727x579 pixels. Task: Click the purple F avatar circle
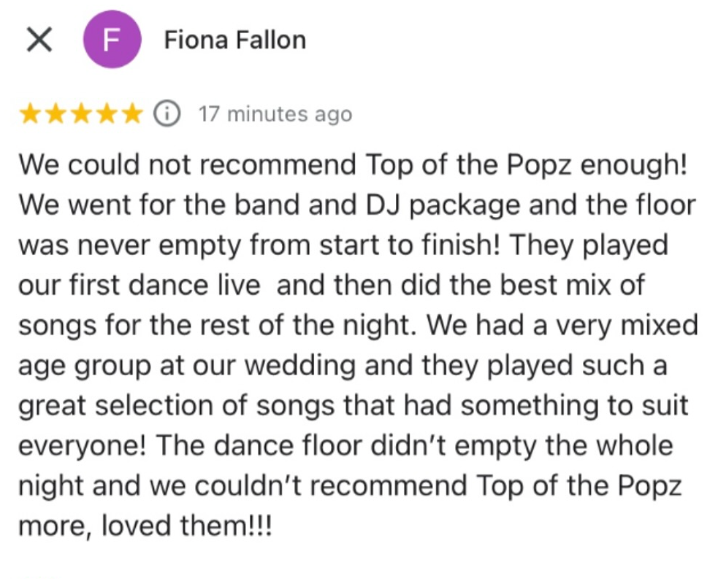tap(112, 41)
